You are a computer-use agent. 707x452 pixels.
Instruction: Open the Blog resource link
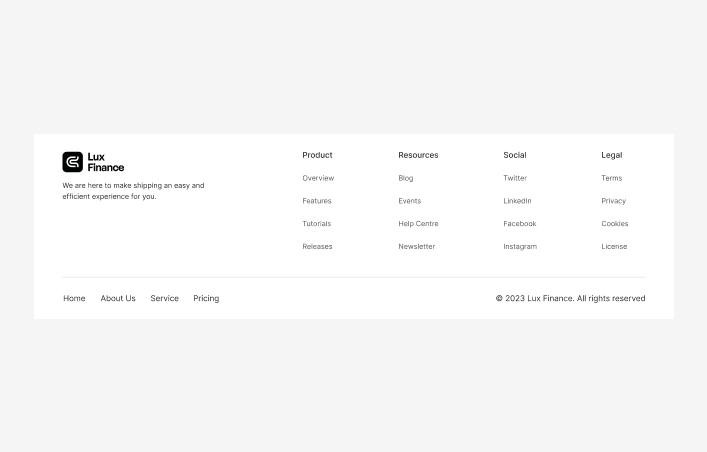(x=405, y=178)
